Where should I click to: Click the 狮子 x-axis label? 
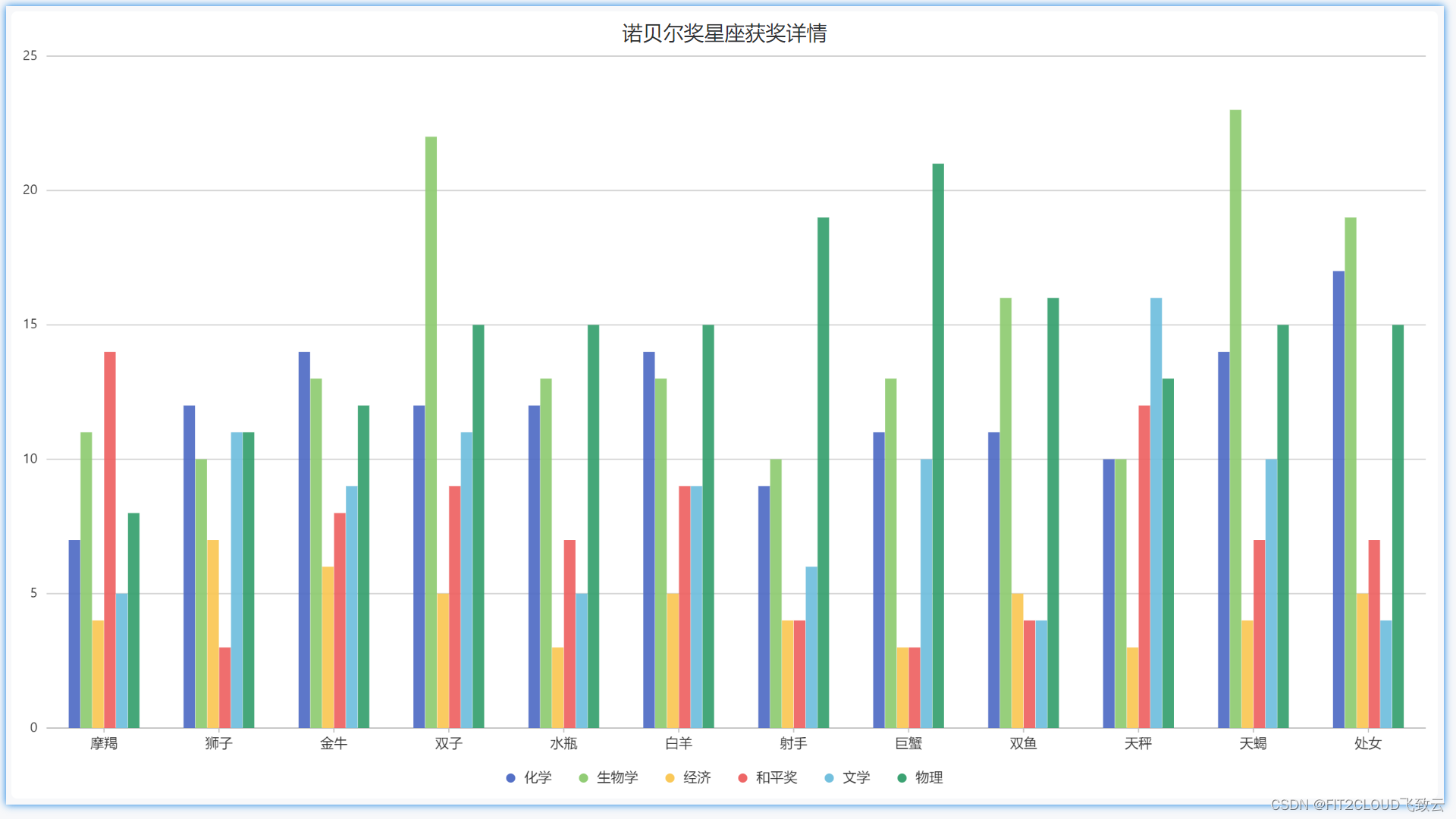[x=218, y=743]
